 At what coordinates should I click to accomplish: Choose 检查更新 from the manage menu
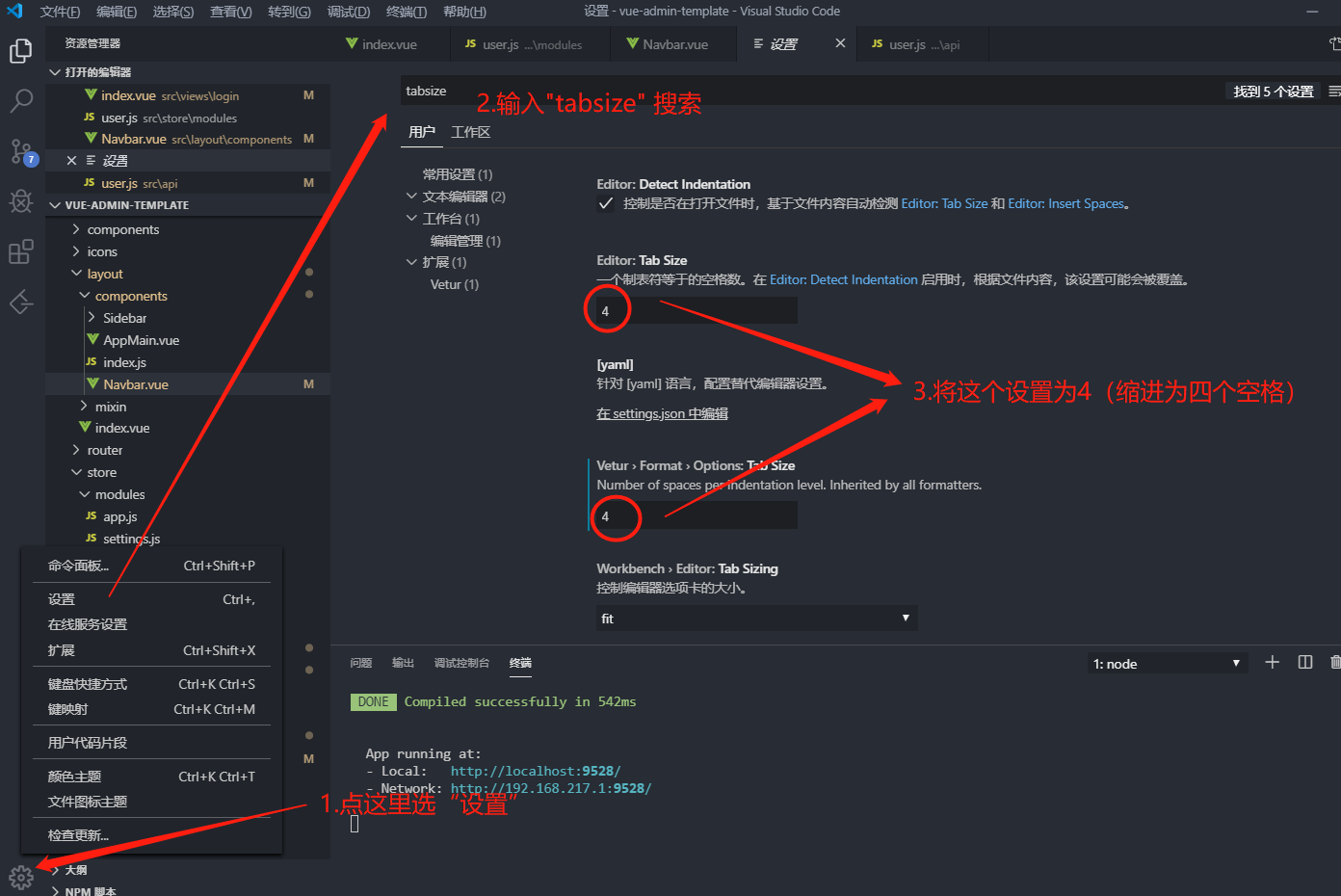pyautogui.click(x=151, y=835)
